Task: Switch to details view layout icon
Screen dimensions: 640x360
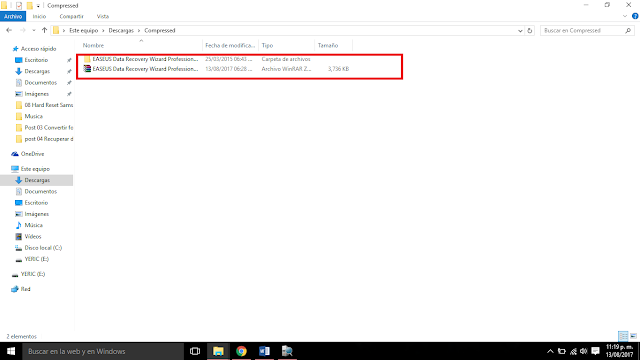Action: coord(623,336)
